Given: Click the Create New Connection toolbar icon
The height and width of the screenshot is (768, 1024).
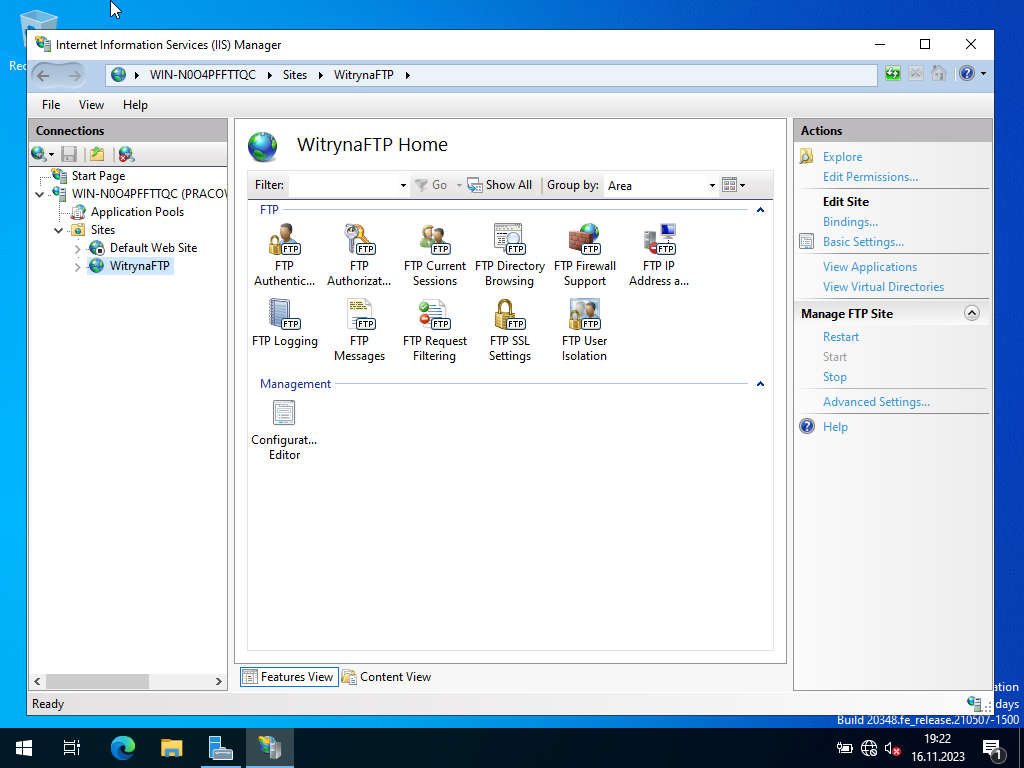Looking at the screenshot, I should [x=39, y=154].
